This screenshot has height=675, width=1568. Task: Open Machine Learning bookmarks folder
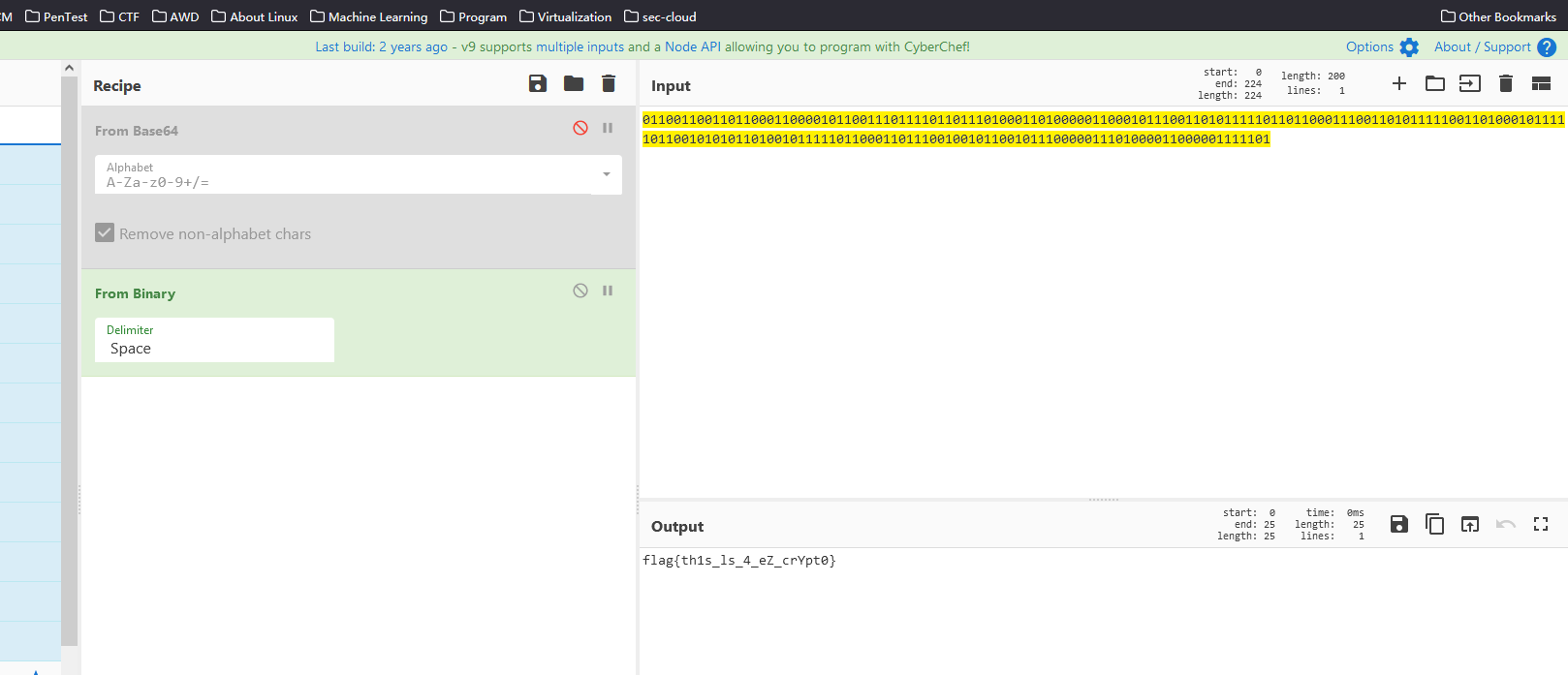pyautogui.click(x=368, y=16)
